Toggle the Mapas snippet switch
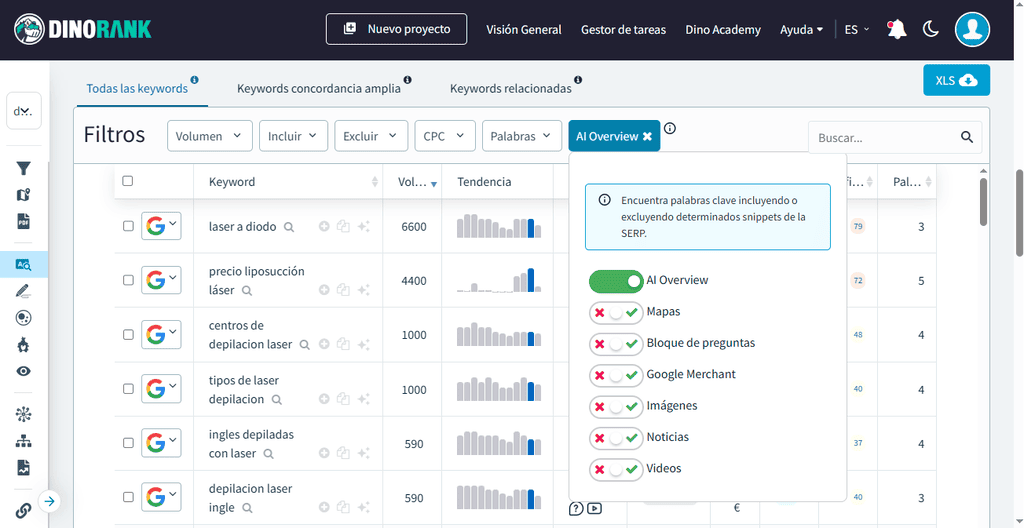This screenshot has width=1024, height=528. coord(615,312)
